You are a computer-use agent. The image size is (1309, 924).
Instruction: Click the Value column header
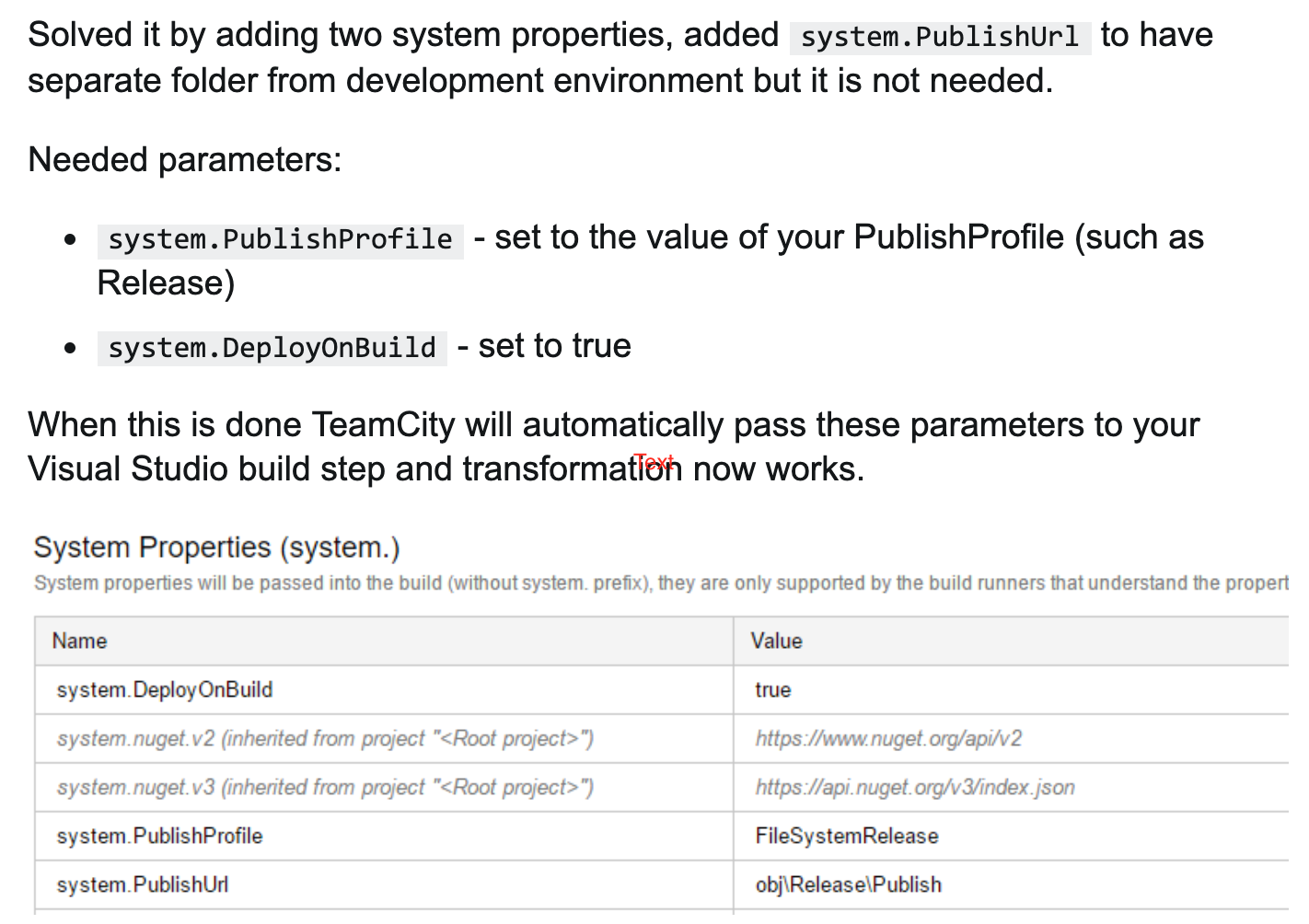coord(776,641)
